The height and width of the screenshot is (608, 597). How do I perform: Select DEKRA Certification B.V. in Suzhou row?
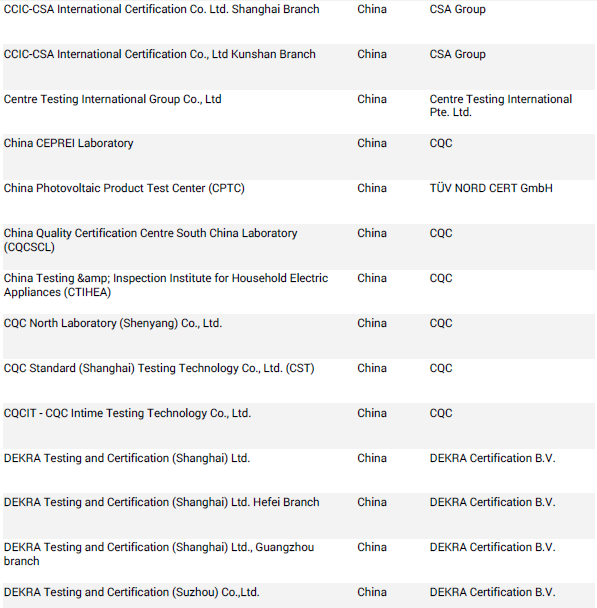pyautogui.click(x=492, y=592)
